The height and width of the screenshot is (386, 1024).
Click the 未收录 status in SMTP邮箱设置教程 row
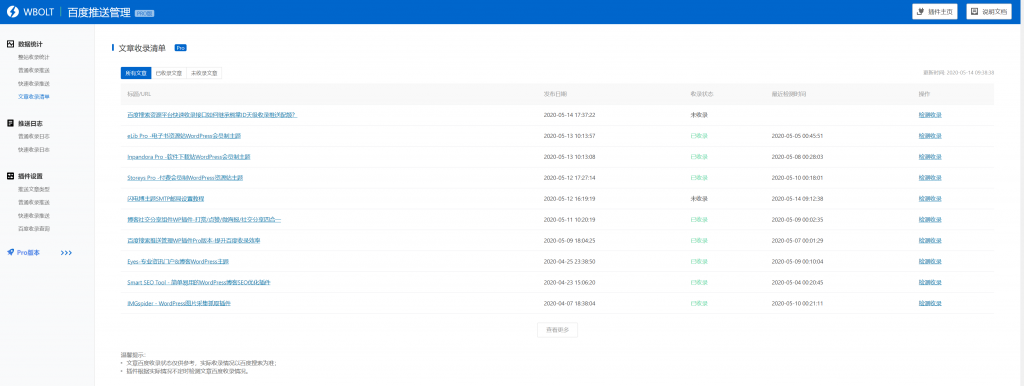click(699, 199)
